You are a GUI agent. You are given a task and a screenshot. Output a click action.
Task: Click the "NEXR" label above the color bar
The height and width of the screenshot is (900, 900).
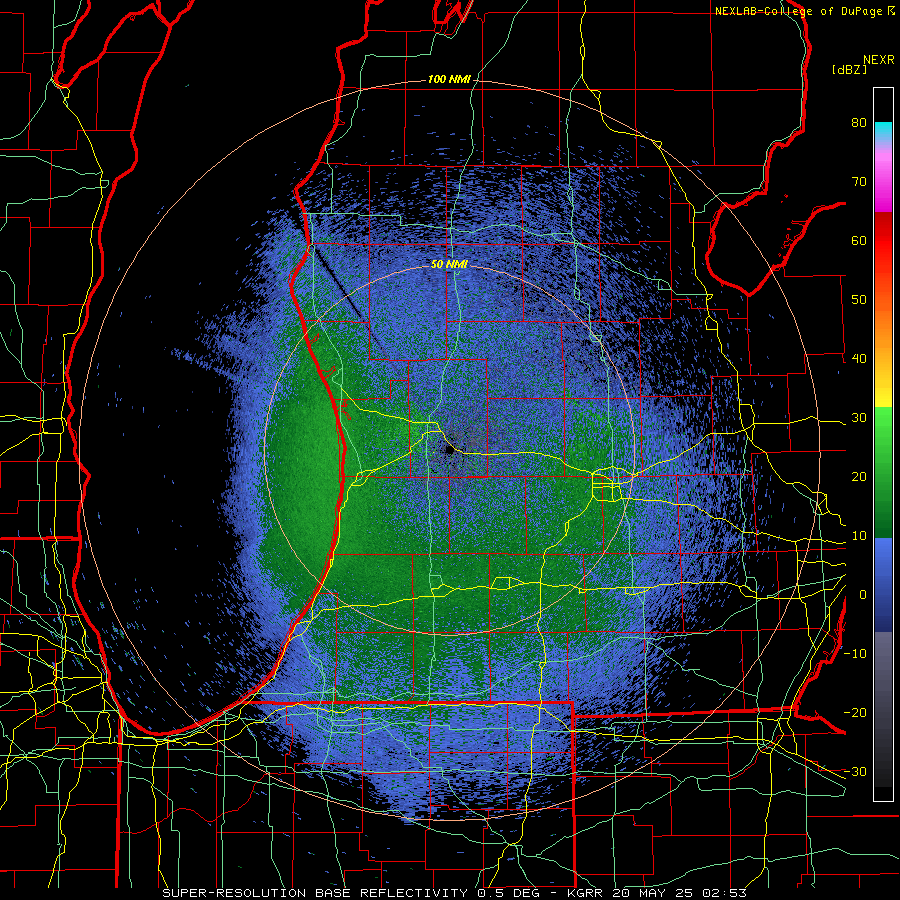point(879,60)
